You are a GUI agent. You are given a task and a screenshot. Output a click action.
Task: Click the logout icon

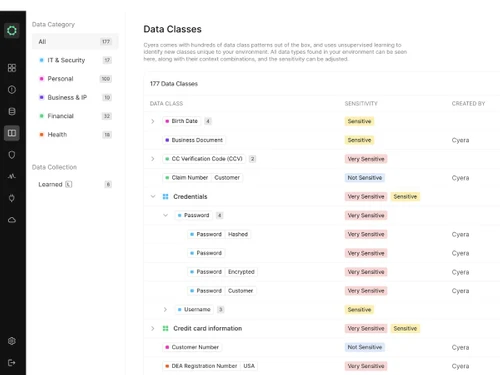(12, 363)
